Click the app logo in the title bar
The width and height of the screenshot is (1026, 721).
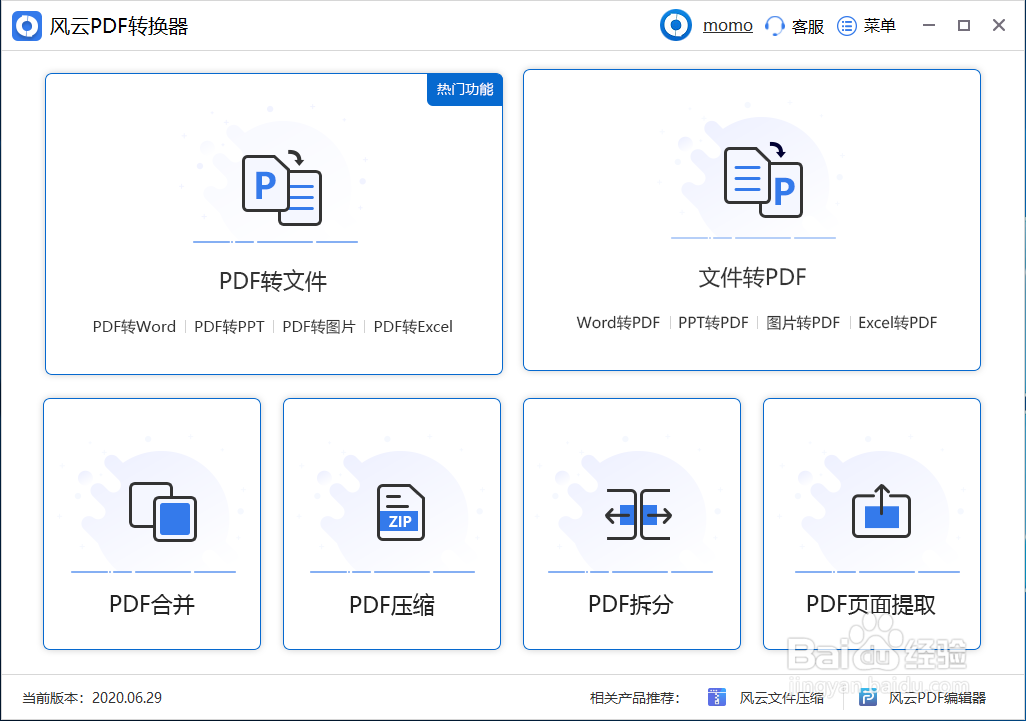(26, 25)
